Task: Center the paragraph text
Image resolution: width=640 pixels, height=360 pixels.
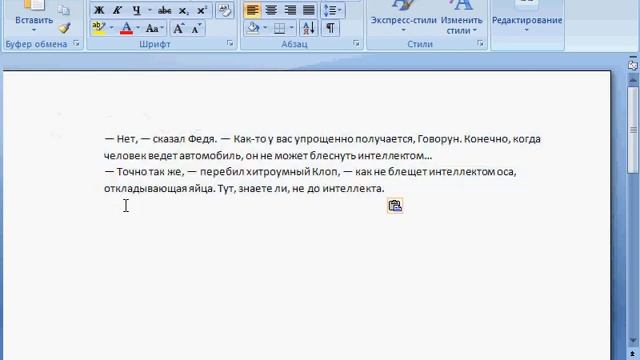Action: (x=271, y=10)
